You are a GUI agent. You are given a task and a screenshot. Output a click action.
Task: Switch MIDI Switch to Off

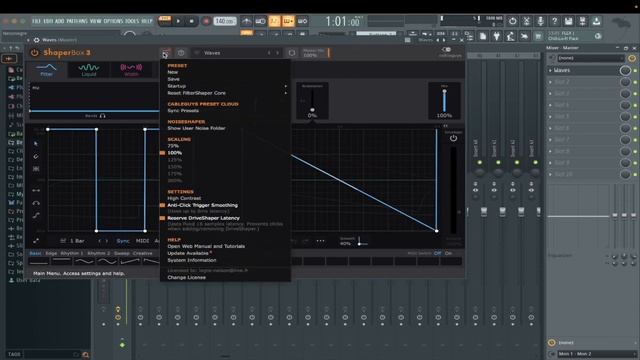[438, 253]
